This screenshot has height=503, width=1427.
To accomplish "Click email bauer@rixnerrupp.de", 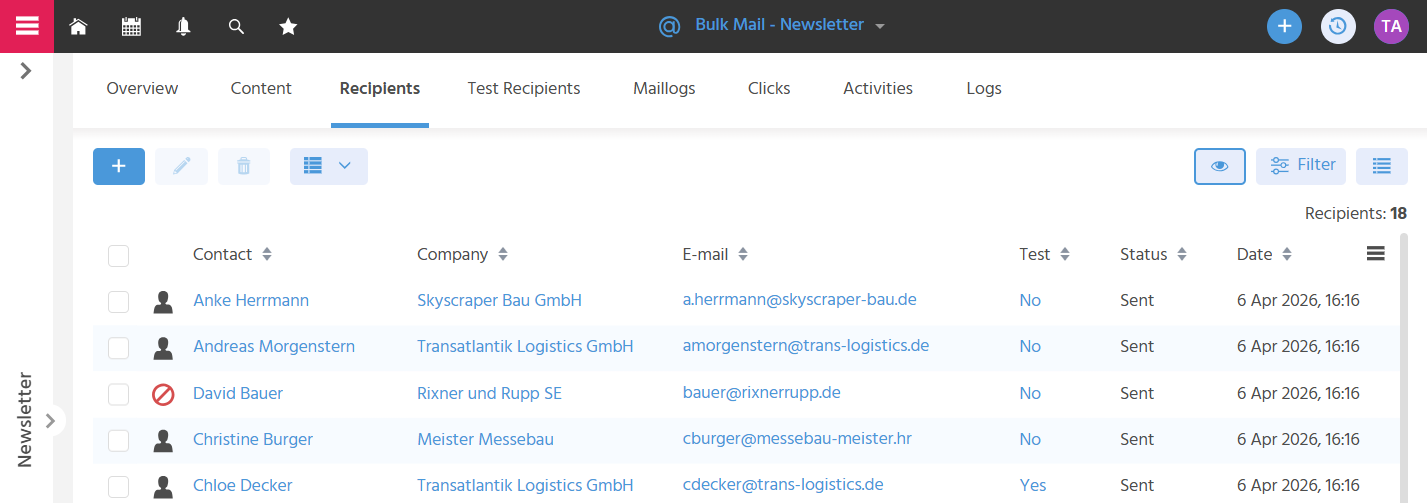I will click(x=762, y=392).
